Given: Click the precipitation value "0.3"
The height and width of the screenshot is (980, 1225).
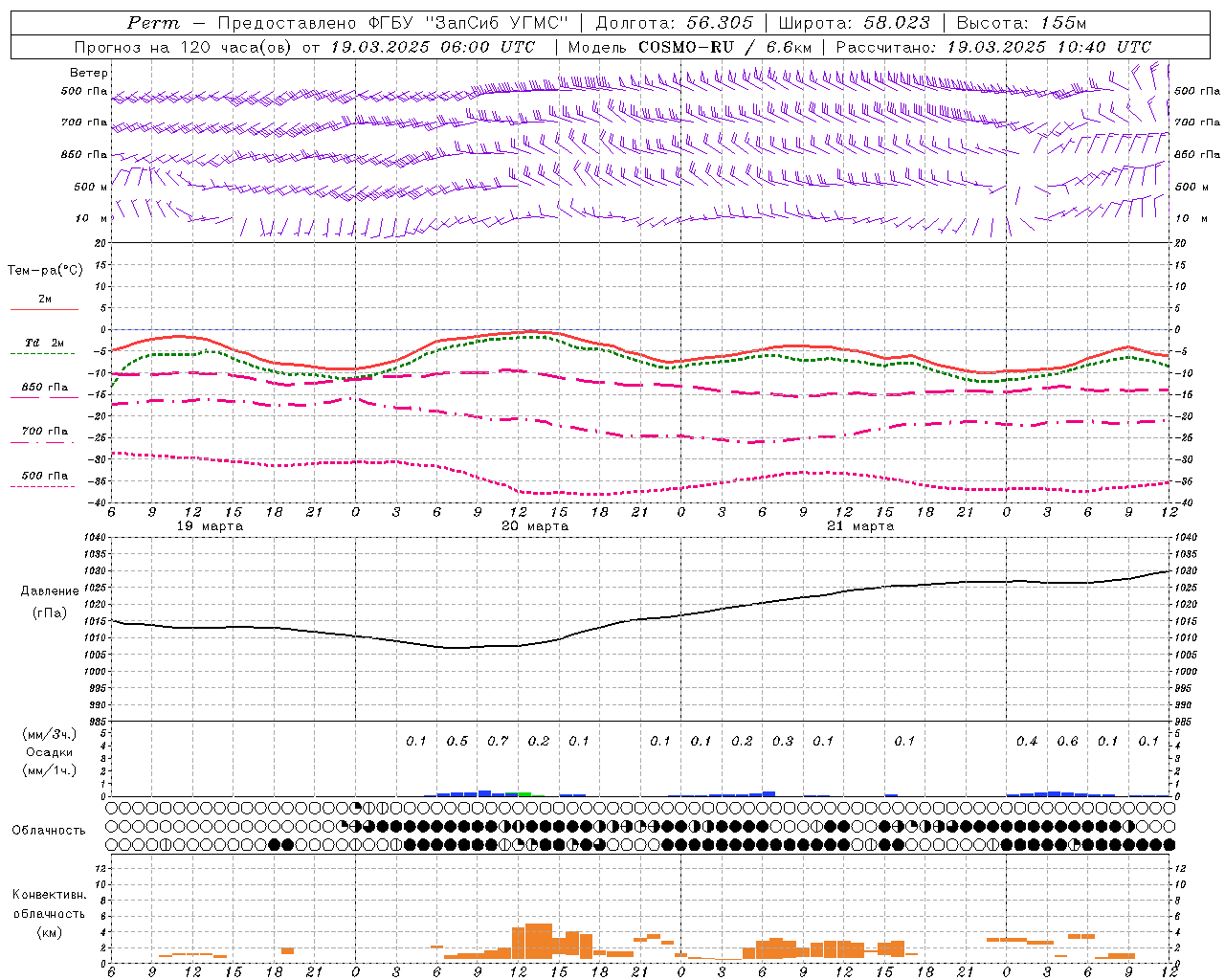Looking at the screenshot, I should point(783,741).
